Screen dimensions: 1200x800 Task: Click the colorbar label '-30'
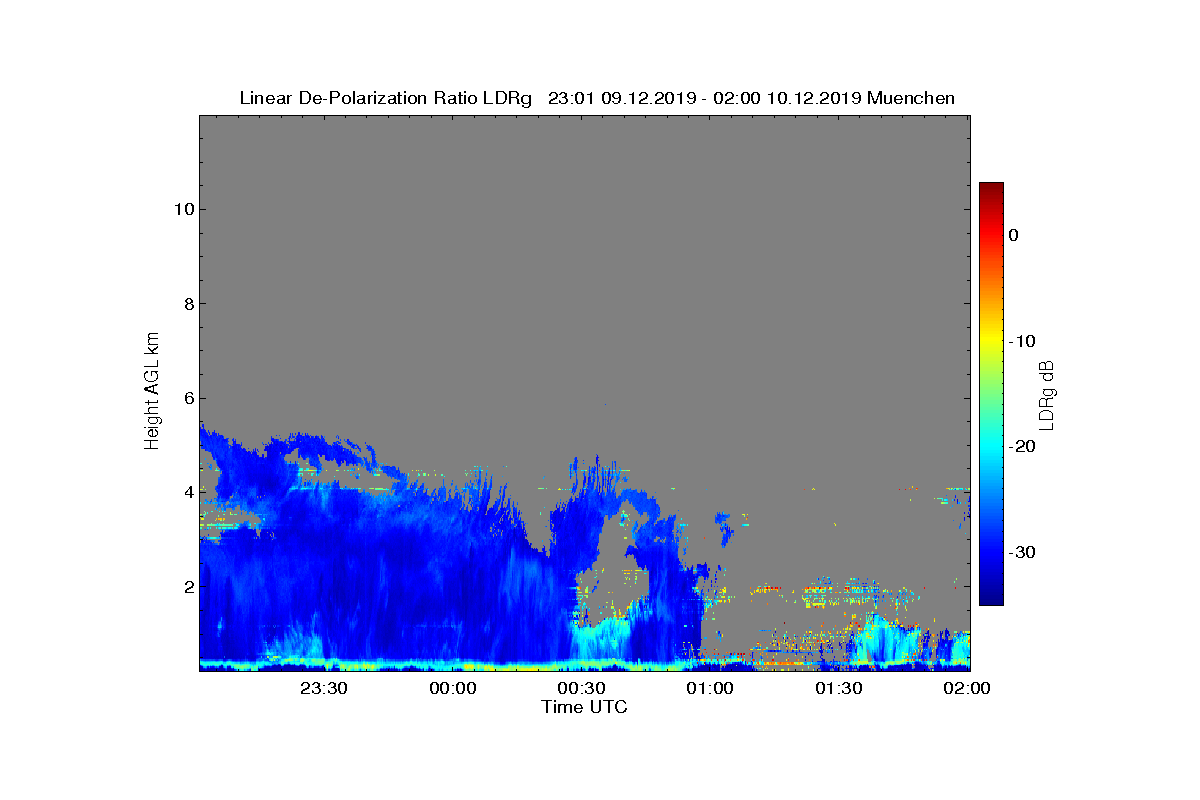pyautogui.click(x=1021, y=552)
